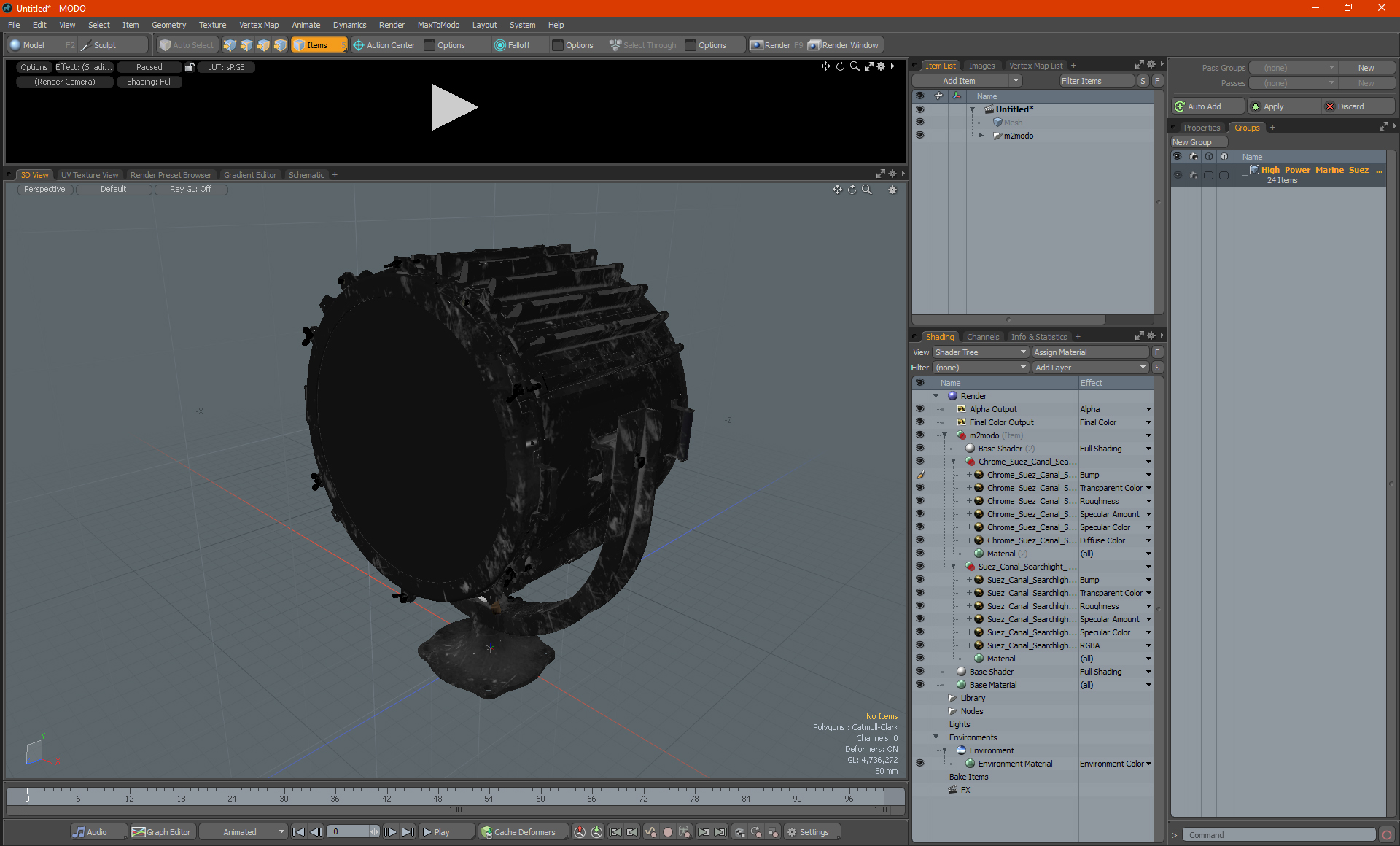Toggle visibility of Mesh item
1400x846 pixels.
tap(919, 123)
